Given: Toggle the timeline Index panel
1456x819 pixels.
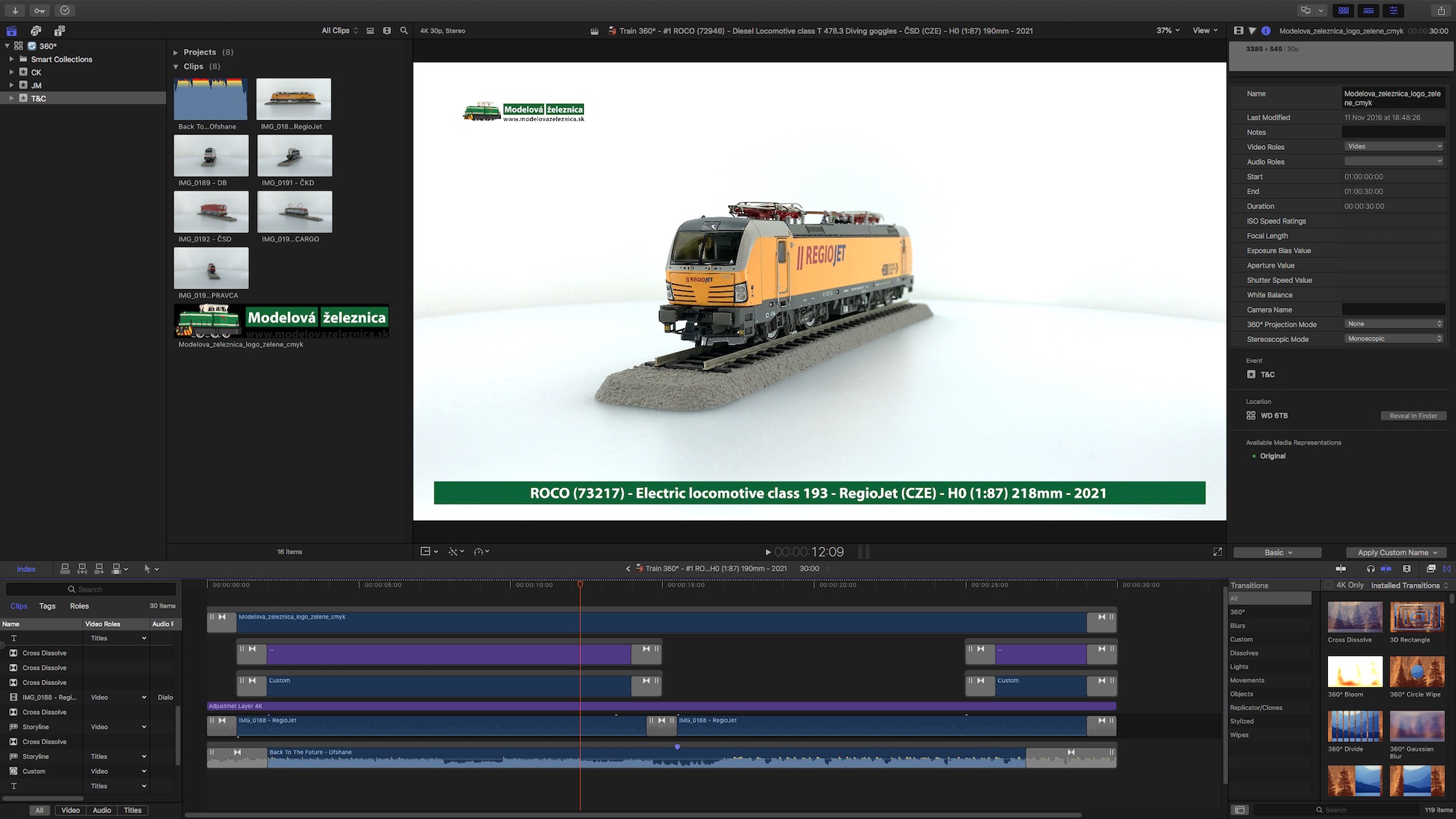Looking at the screenshot, I should pos(26,569).
